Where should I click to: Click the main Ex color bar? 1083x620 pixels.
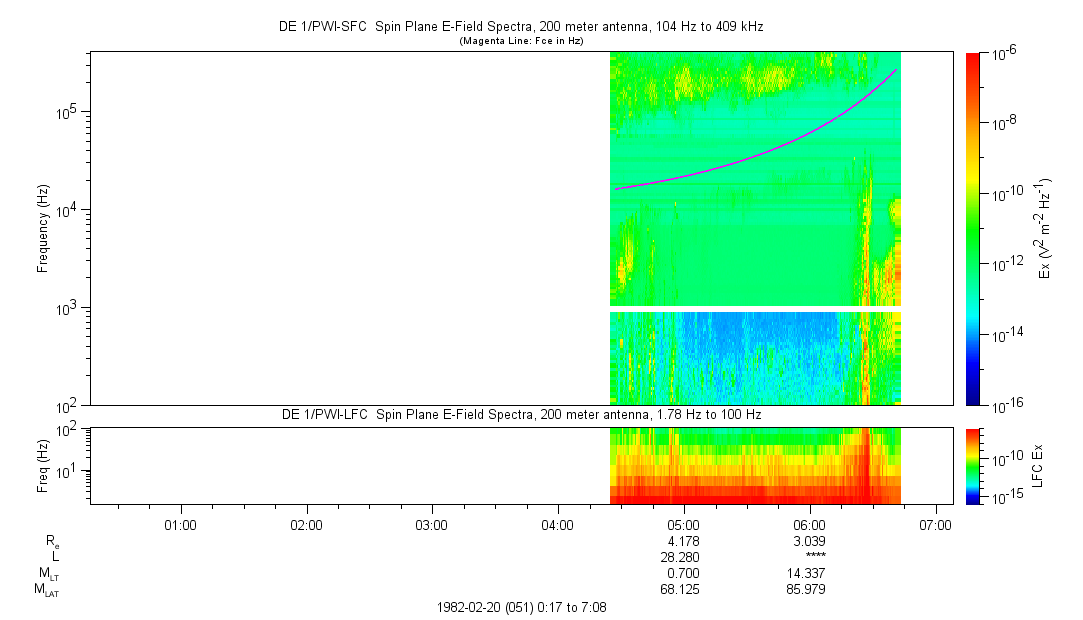pyautogui.click(x=973, y=228)
